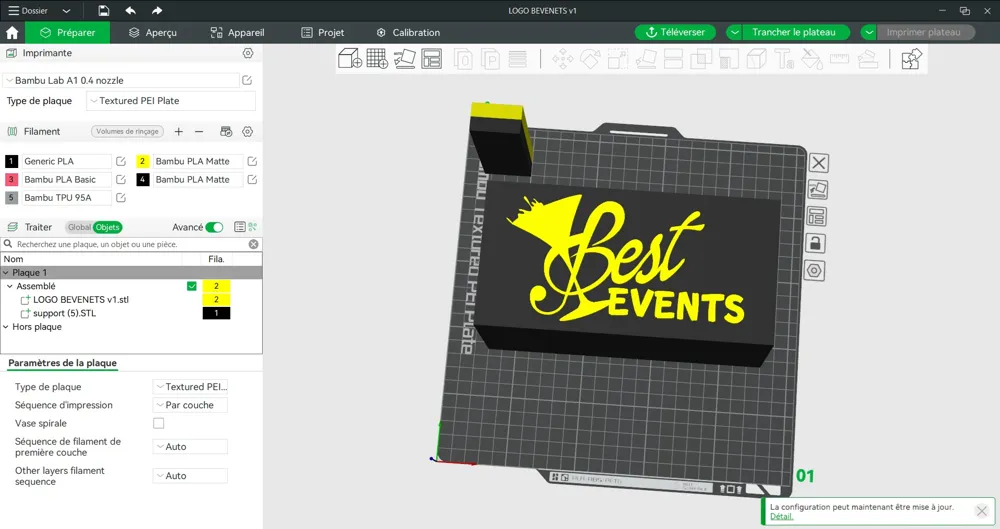
Task: Edit the Bambu TPU 95A filament preset
Action: click(121, 198)
